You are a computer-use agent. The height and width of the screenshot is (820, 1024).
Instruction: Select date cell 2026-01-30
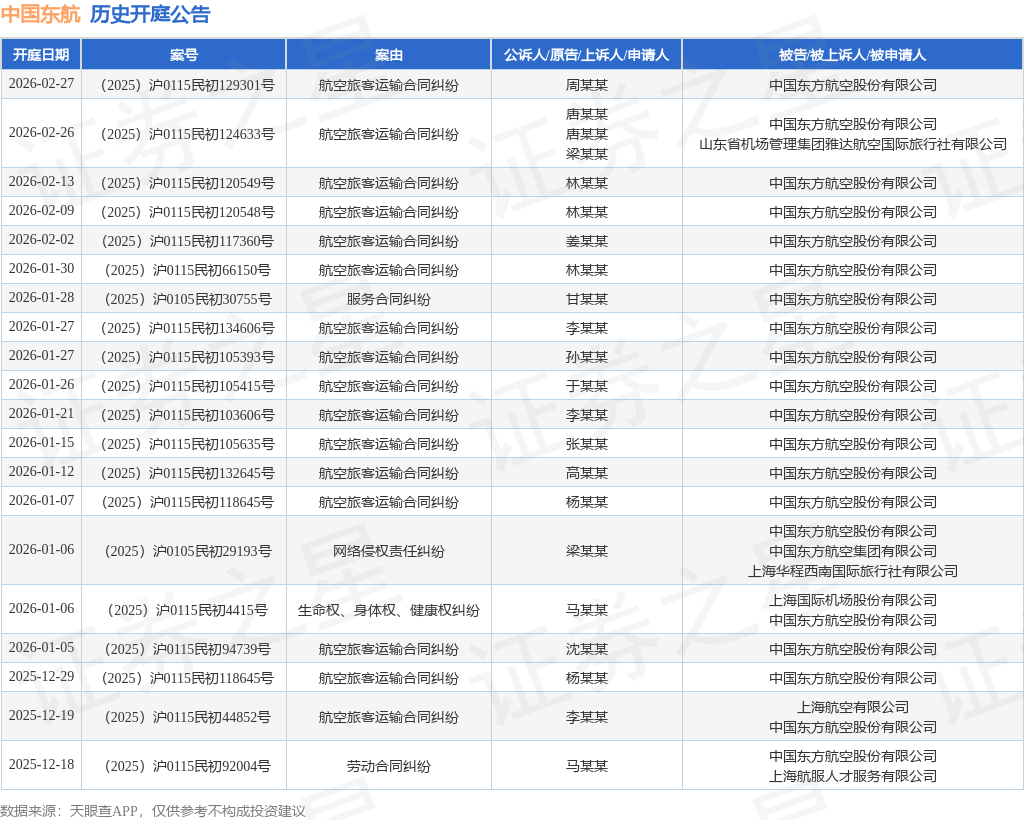coord(41,268)
